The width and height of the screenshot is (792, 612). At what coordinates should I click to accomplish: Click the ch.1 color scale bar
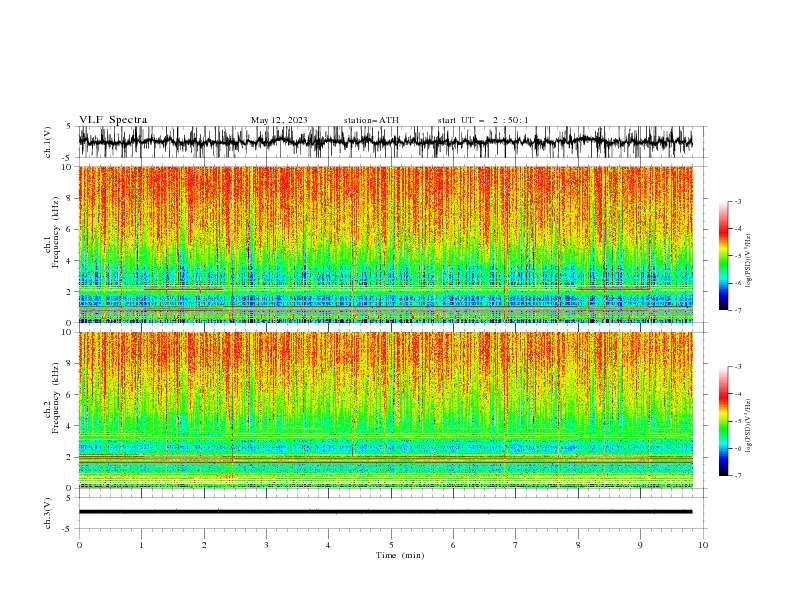coord(724,256)
